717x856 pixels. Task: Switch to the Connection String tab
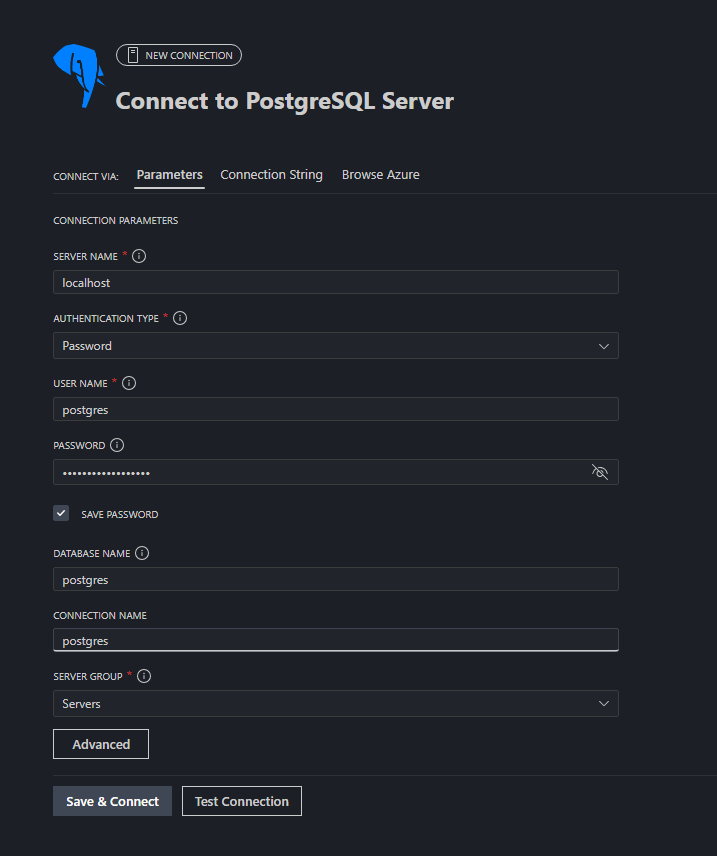click(271, 175)
